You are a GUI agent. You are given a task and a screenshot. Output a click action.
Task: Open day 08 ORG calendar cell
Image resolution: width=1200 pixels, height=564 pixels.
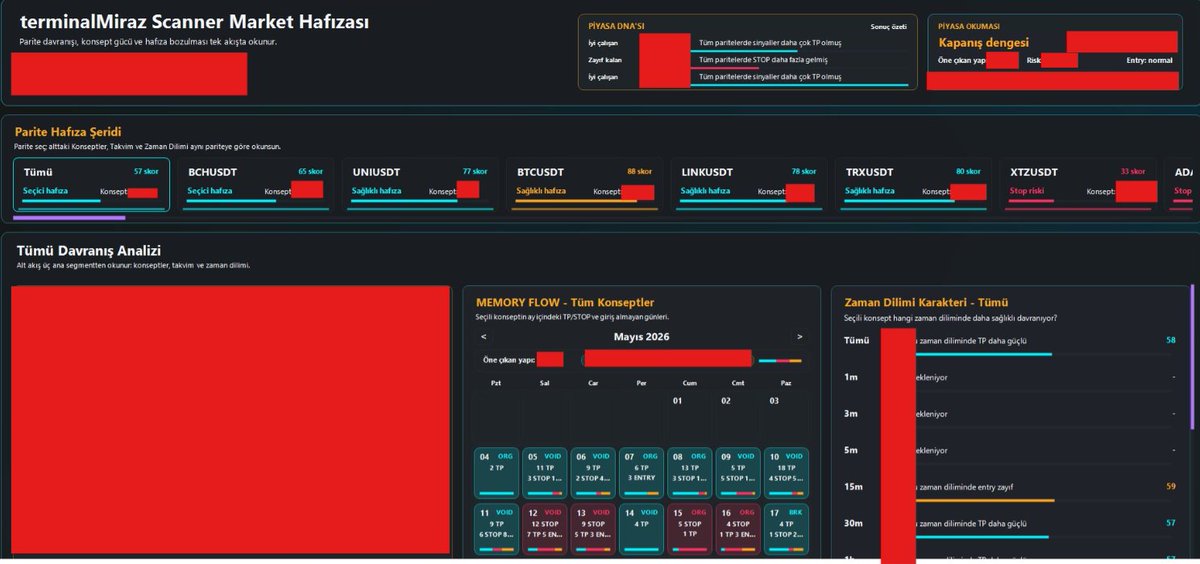(x=690, y=473)
